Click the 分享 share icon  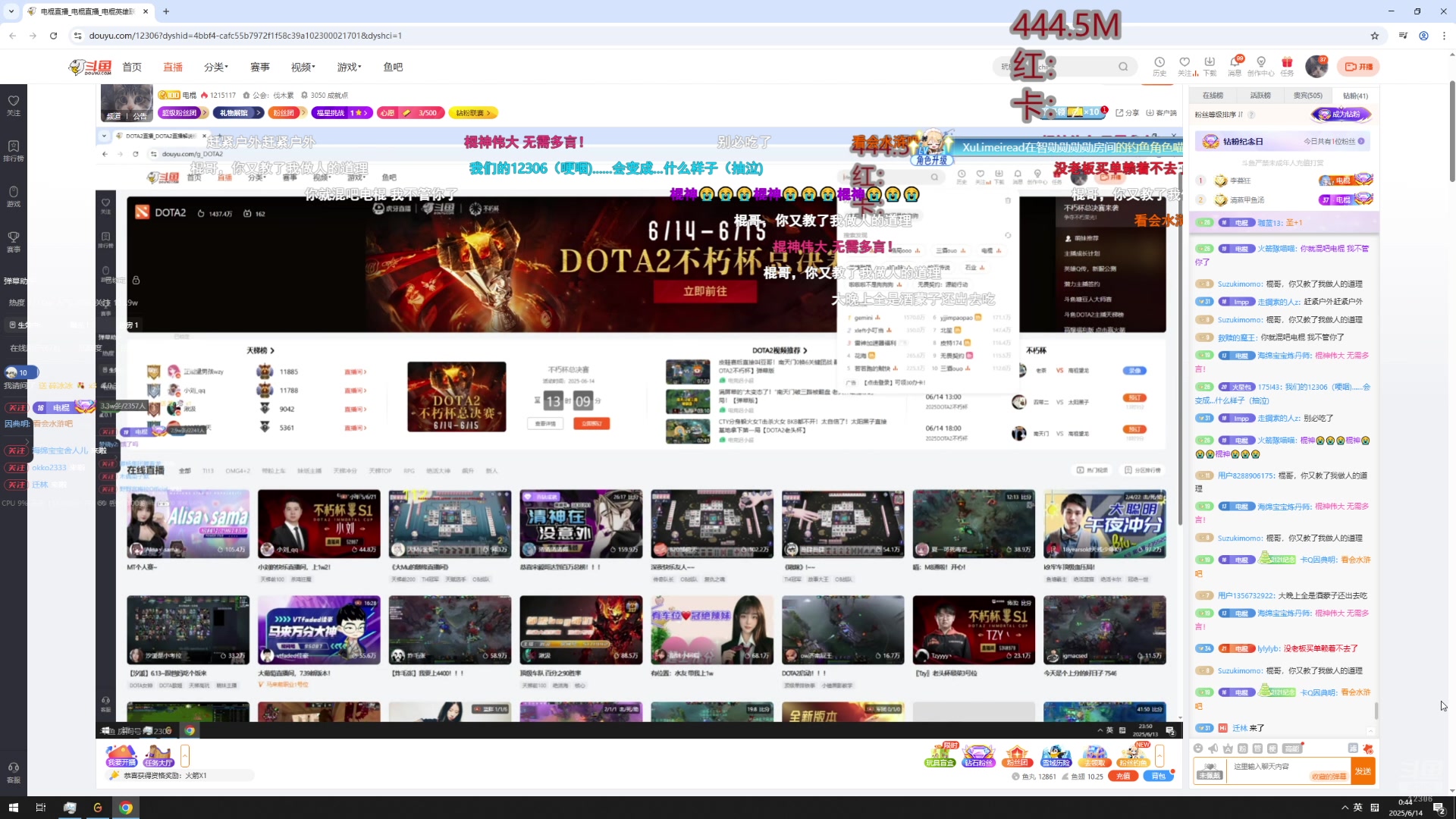tap(1127, 113)
